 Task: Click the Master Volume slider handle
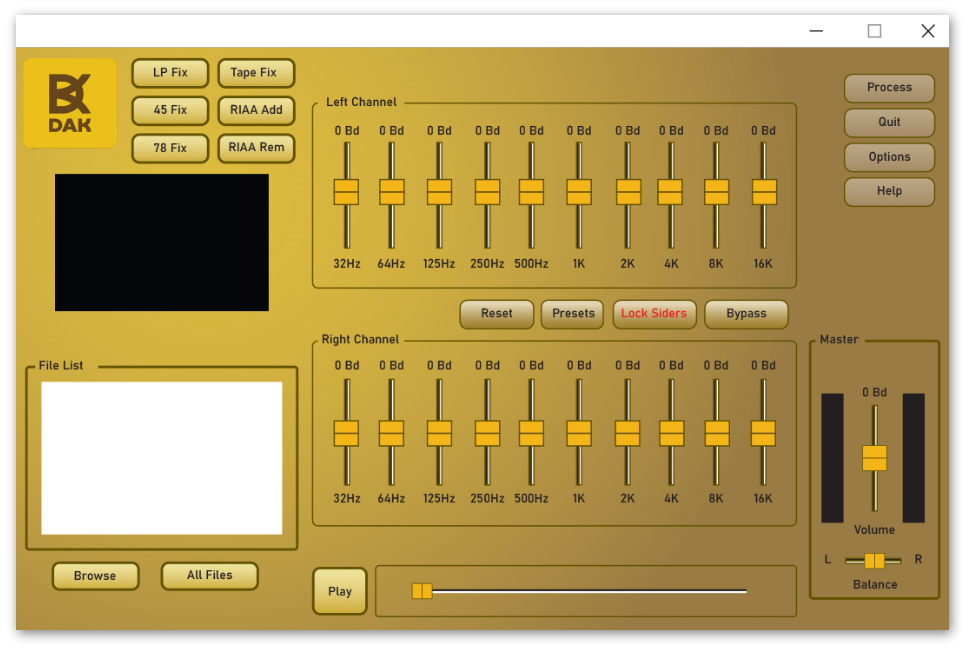874,458
